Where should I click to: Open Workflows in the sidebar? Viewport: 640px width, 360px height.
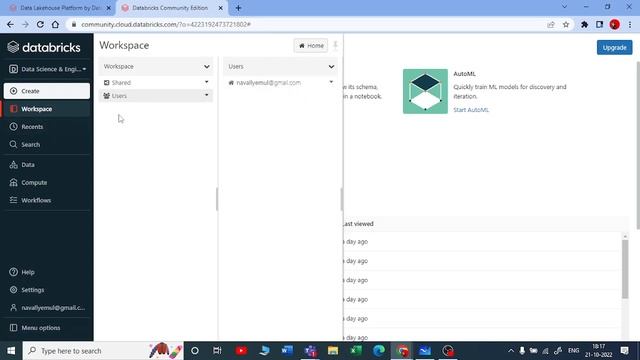(x=47, y=200)
